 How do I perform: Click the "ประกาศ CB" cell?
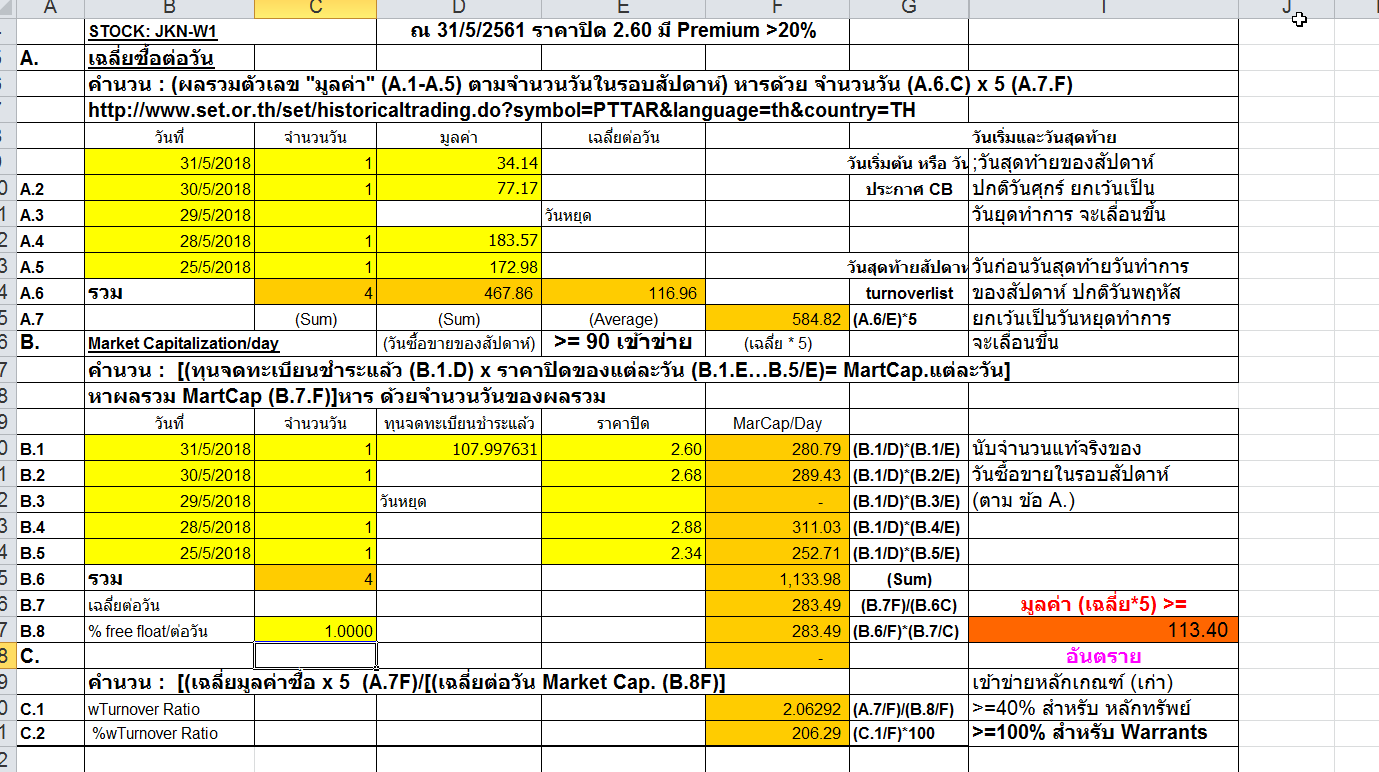[x=909, y=188]
